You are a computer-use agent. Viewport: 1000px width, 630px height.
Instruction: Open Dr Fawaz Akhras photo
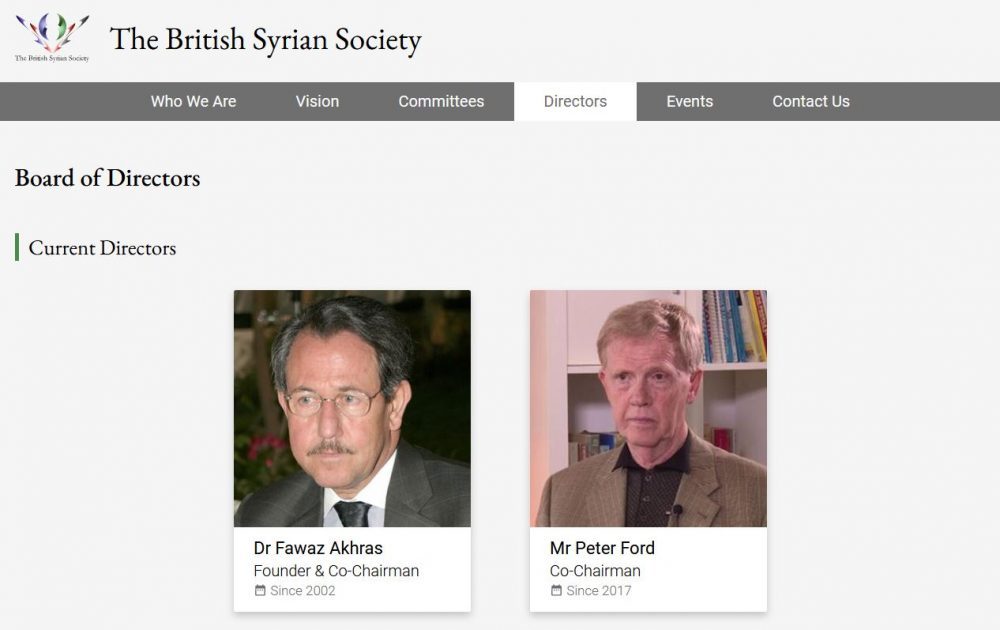click(352, 409)
